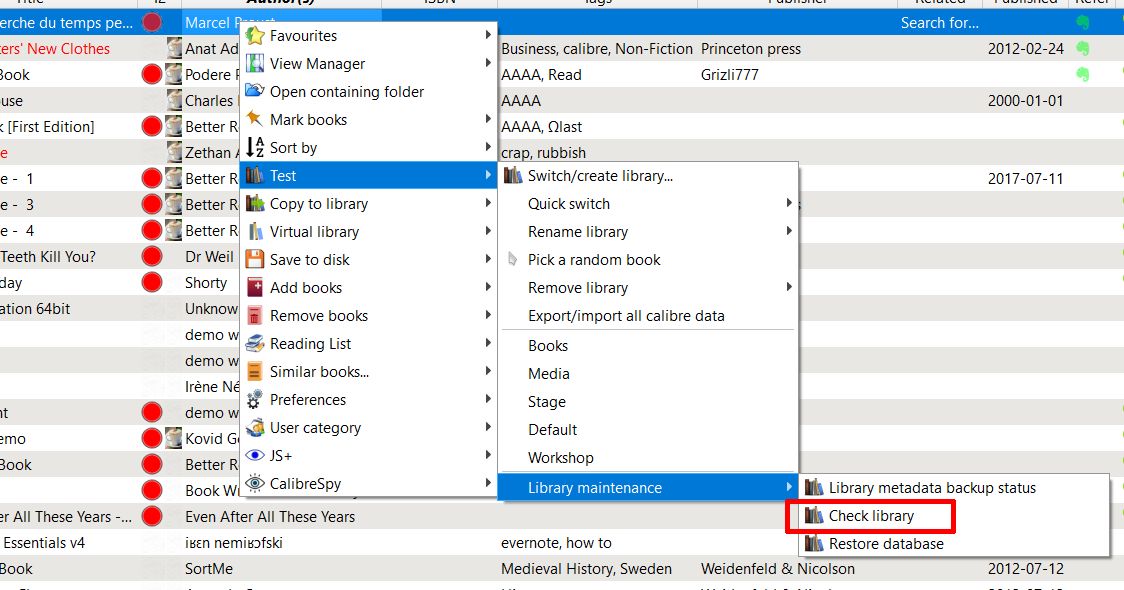The height and width of the screenshot is (590, 1124).
Task: Expand the Rename library submenu arrow
Action: click(789, 232)
